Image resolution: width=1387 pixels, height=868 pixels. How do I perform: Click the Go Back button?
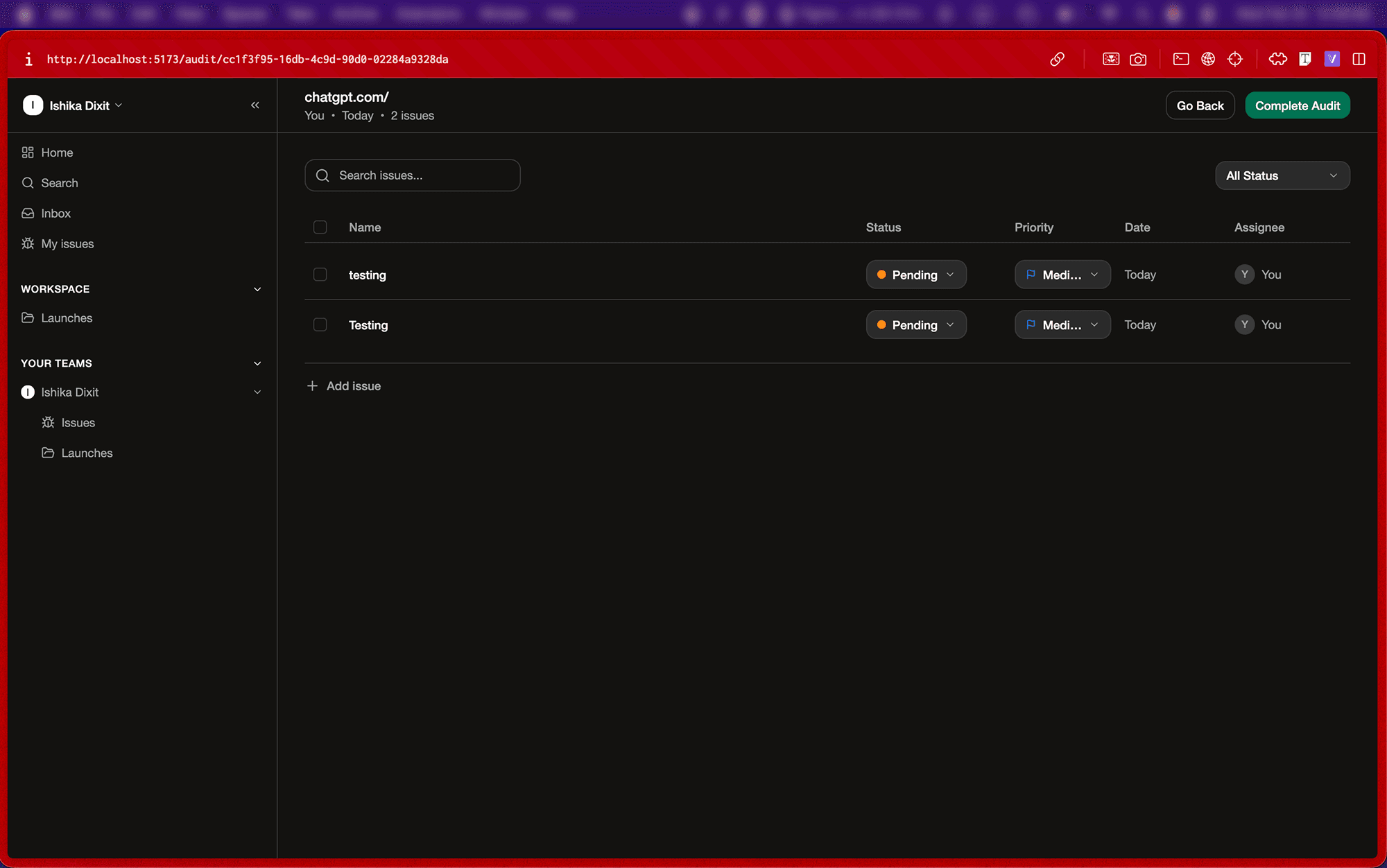pos(1200,105)
